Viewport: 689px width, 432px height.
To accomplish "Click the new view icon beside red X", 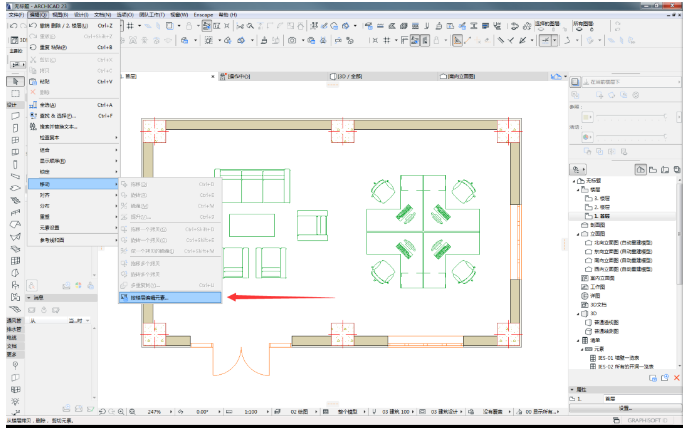I will click(x=665, y=378).
